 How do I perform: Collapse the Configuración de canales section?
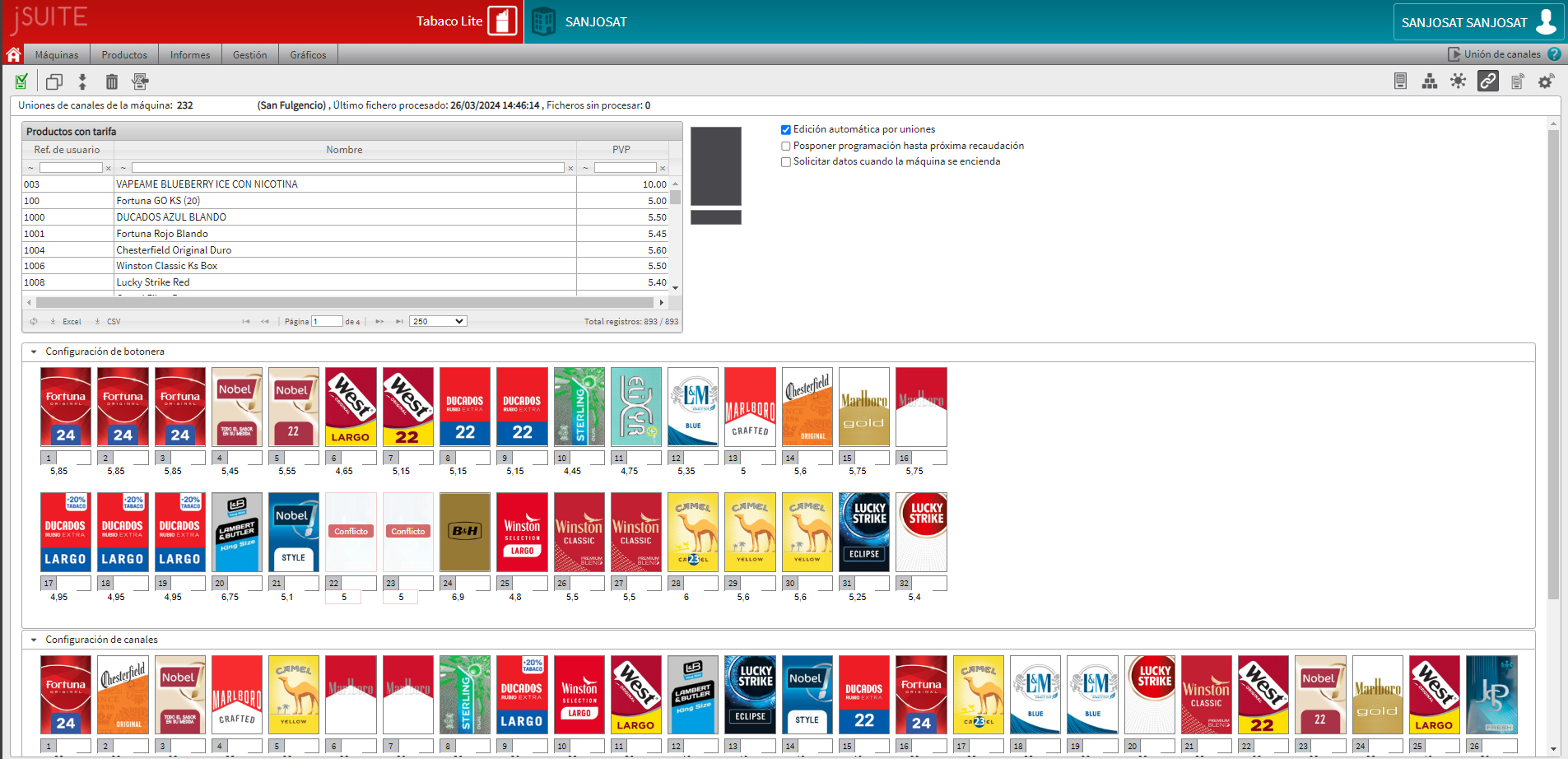pos(34,640)
